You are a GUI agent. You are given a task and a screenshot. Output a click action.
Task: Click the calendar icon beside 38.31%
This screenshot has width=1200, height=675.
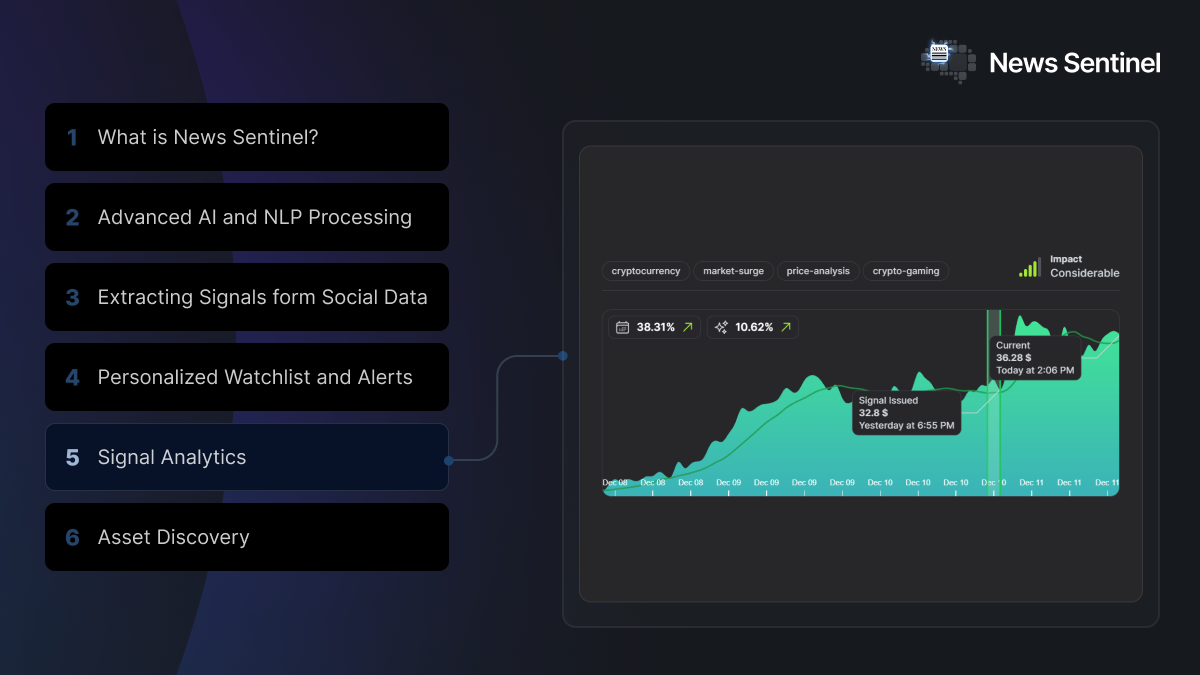pyautogui.click(x=622, y=327)
